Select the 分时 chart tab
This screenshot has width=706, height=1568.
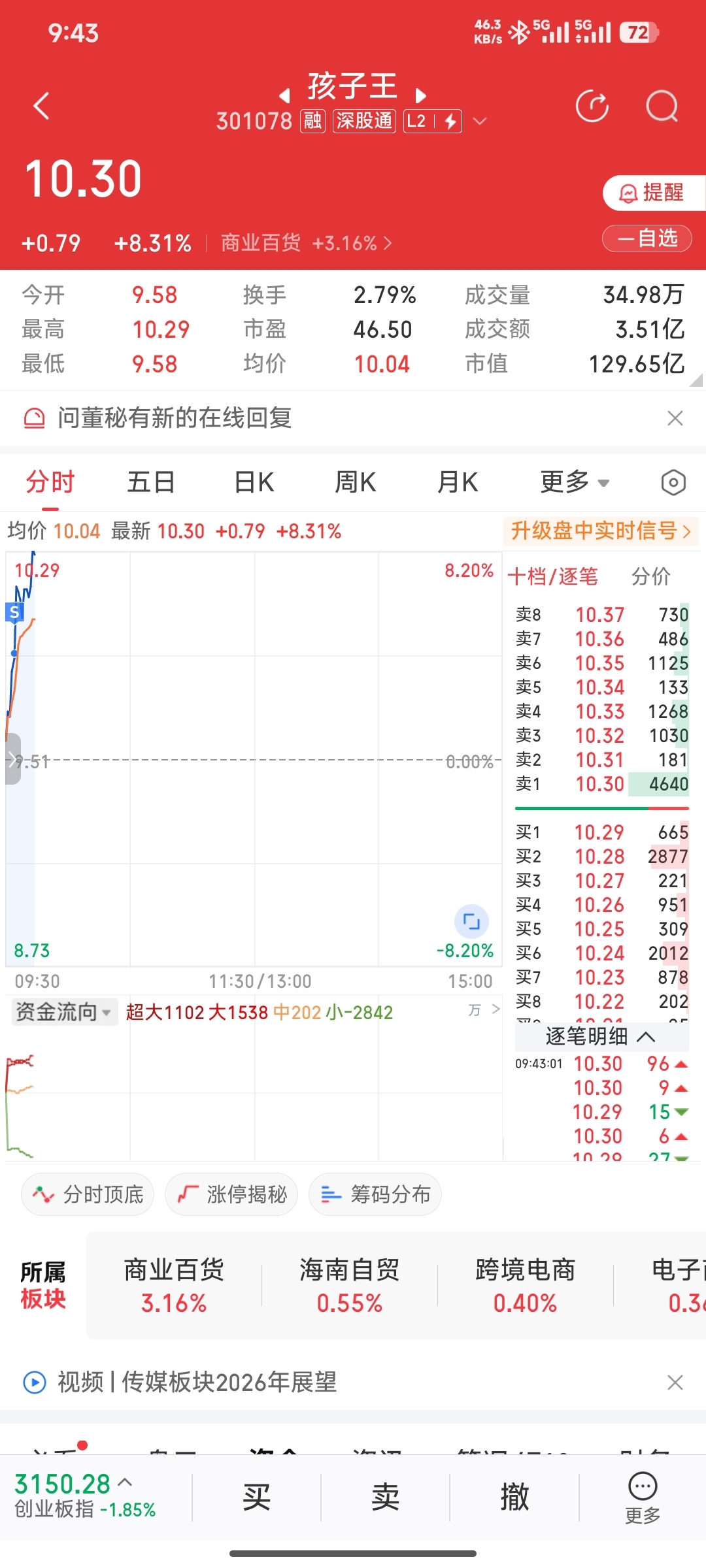point(50,482)
